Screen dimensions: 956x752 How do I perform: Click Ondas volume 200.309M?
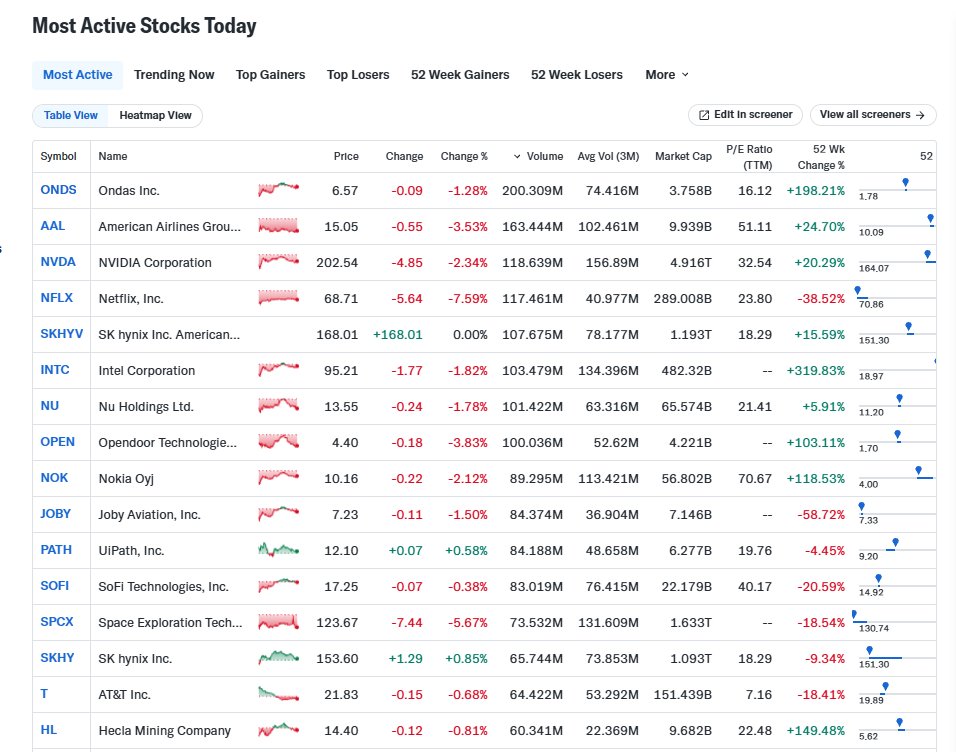532,190
